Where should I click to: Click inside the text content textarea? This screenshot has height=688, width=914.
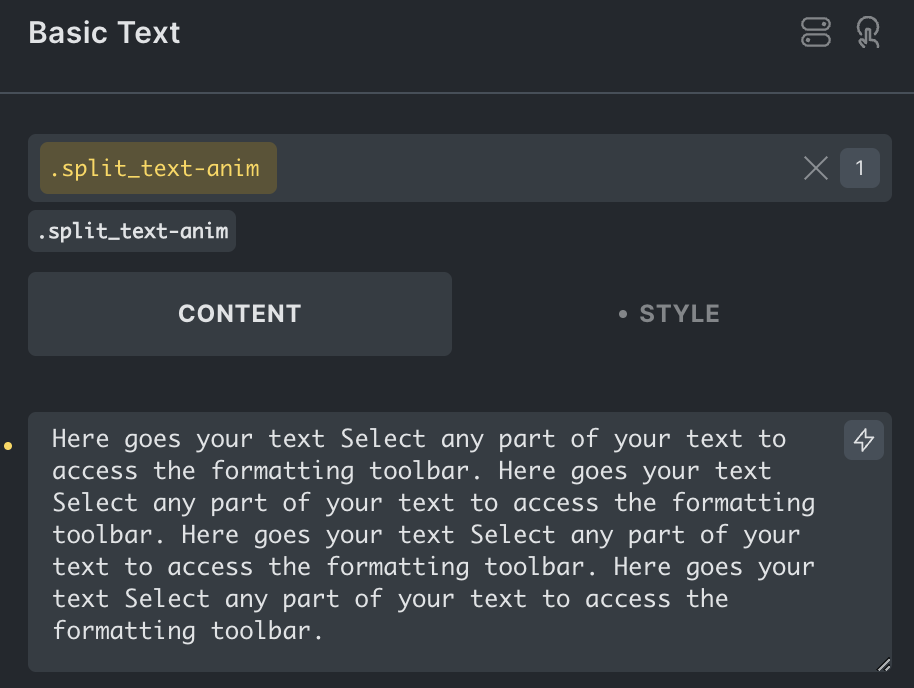click(x=460, y=542)
